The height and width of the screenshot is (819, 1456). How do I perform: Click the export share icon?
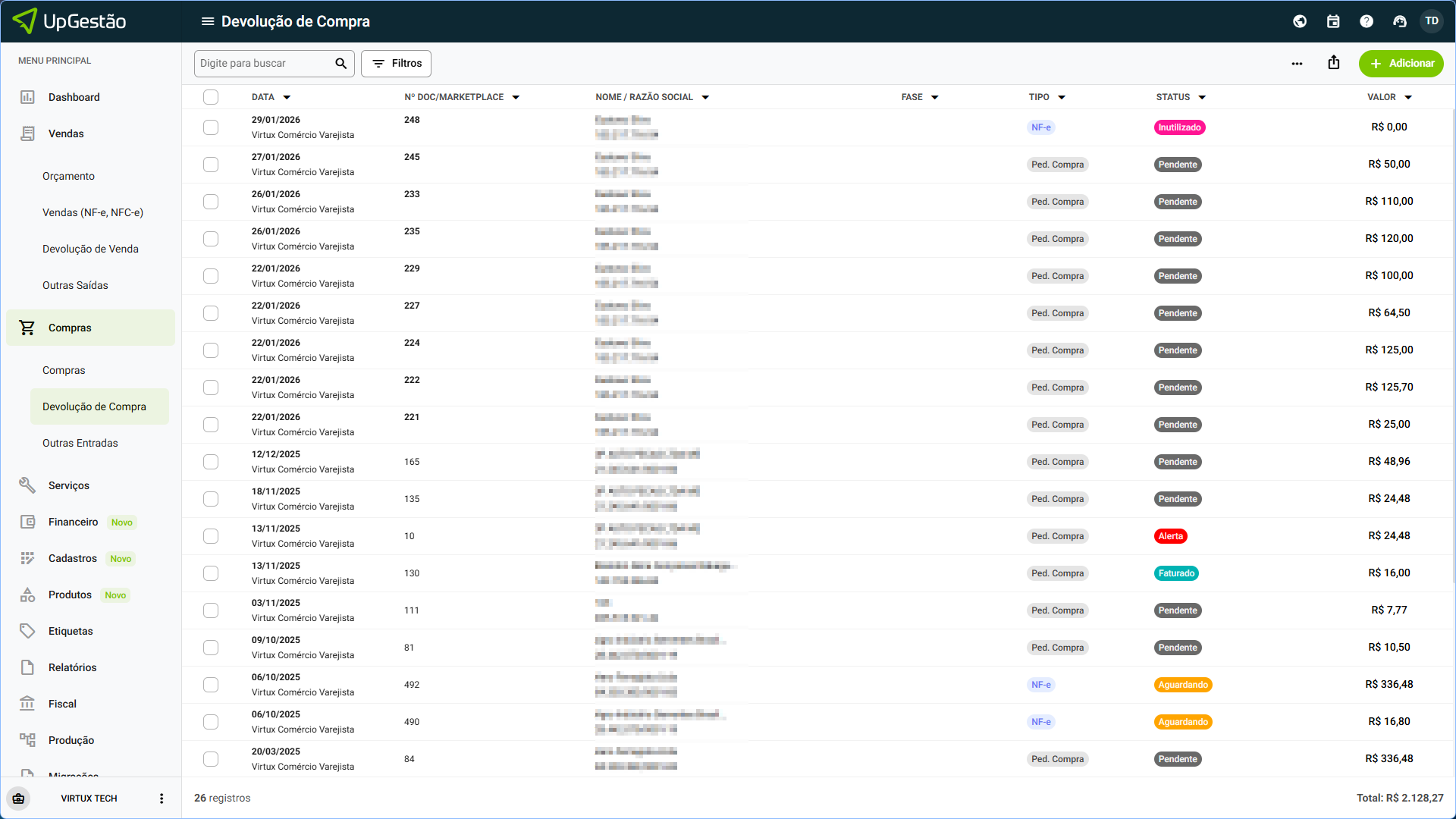[1334, 63]
